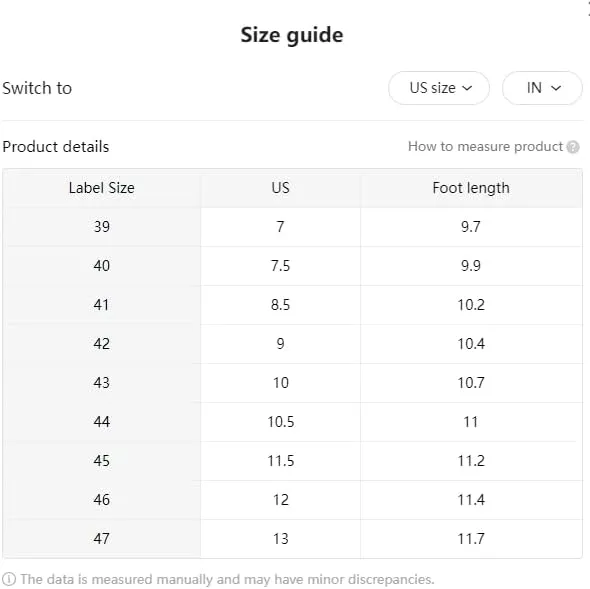Image resolution: width=590 pixels, height=589 pixels.
Task: Click the question mark help icon
Action: pyautogui.click(x=573, y=147)
